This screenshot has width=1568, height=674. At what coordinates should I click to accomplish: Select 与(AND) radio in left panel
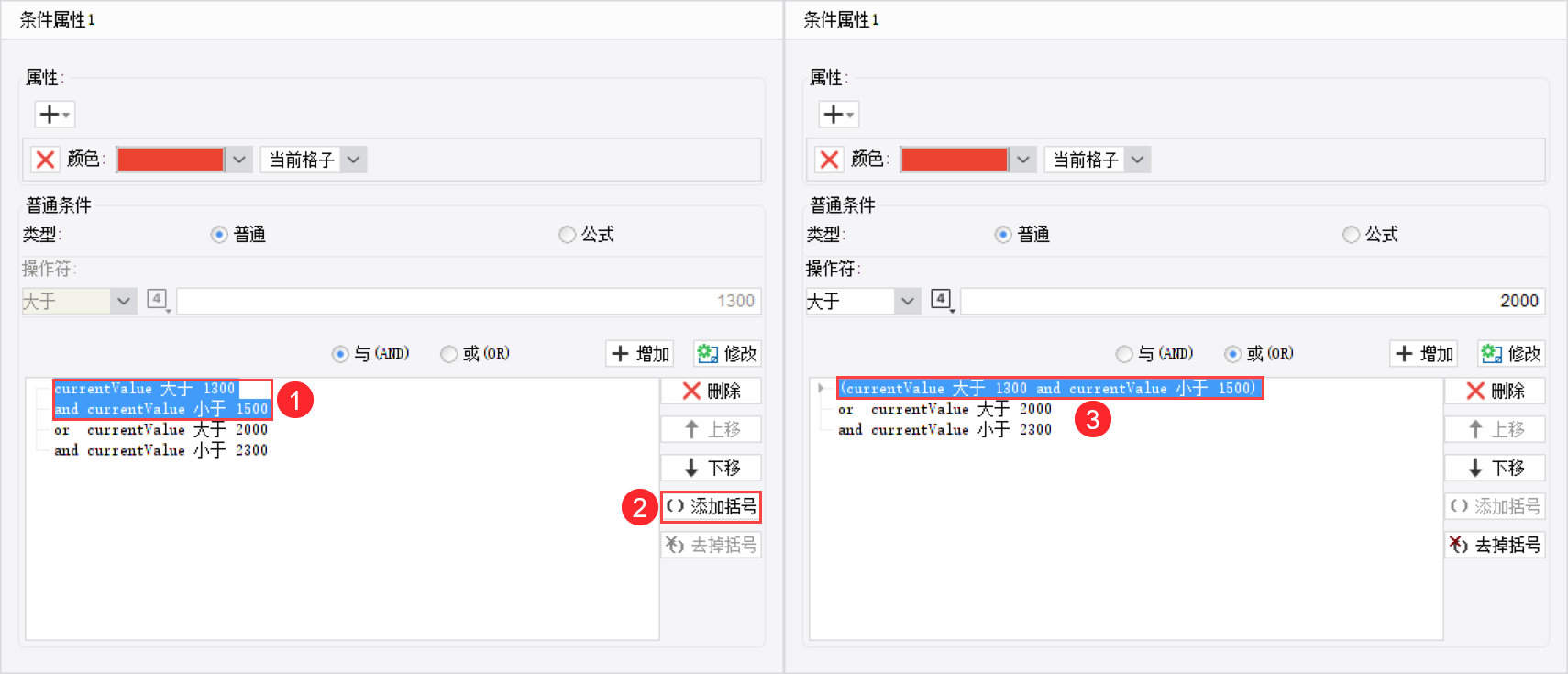[340, 354]
